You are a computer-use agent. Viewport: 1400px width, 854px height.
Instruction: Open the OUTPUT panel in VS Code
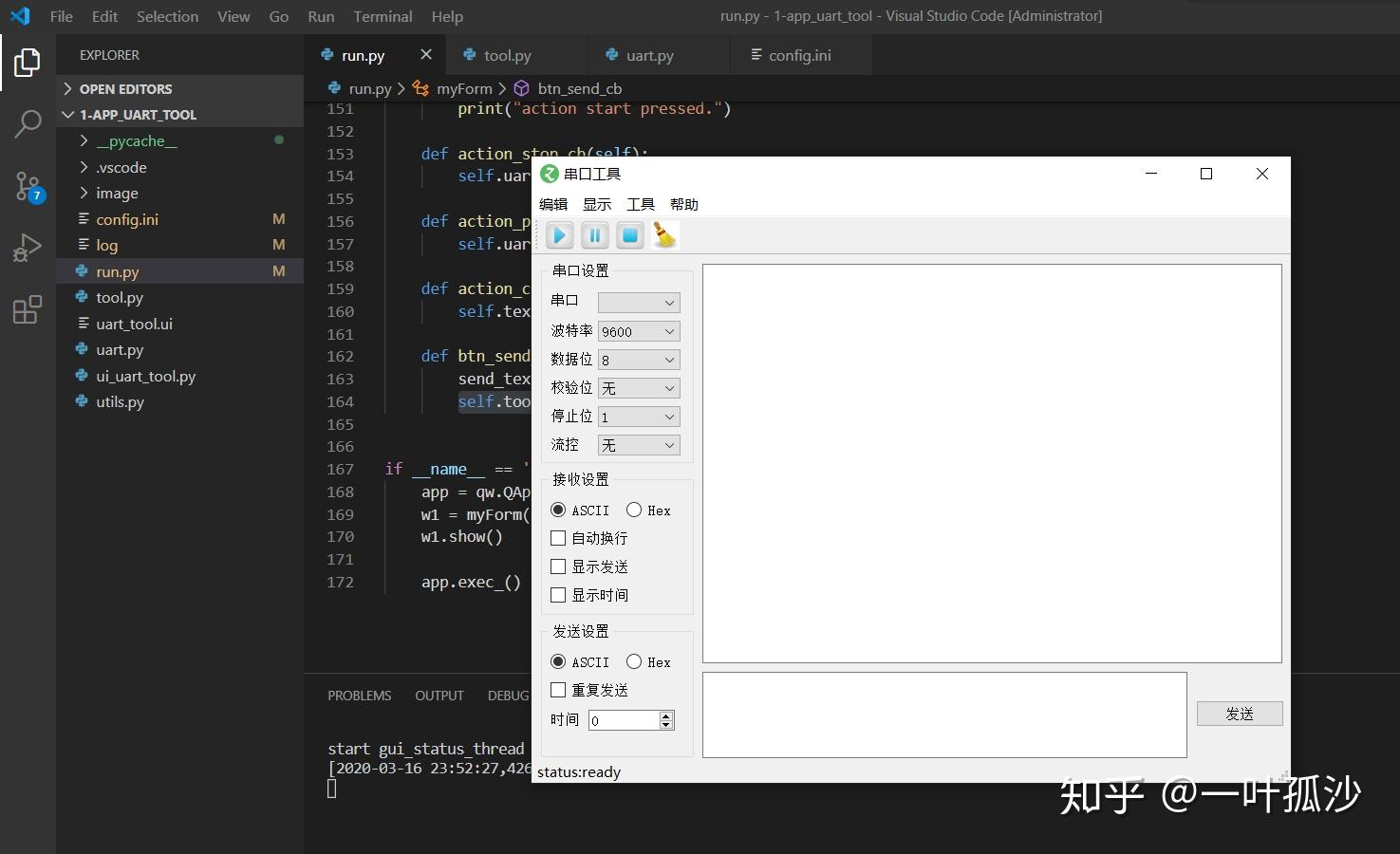point(439,695)
